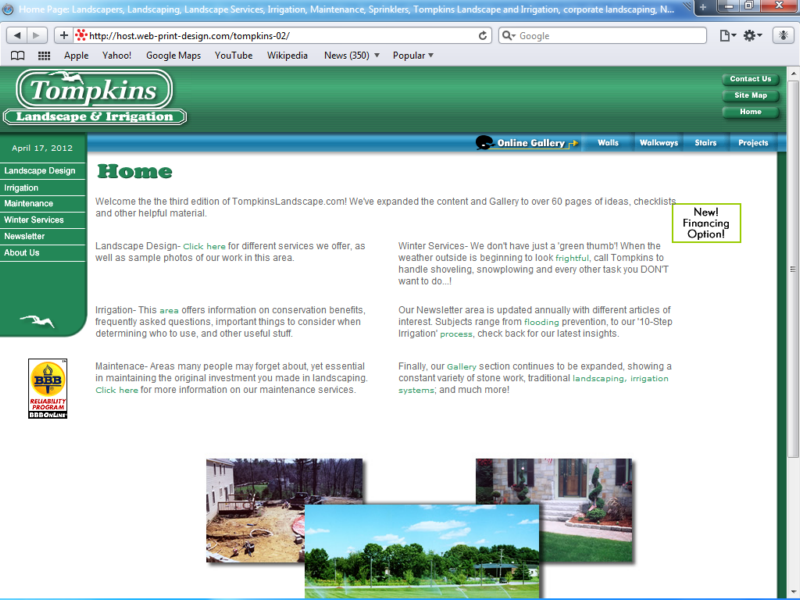Click the Google search field
800x600 pixels.
602,36
